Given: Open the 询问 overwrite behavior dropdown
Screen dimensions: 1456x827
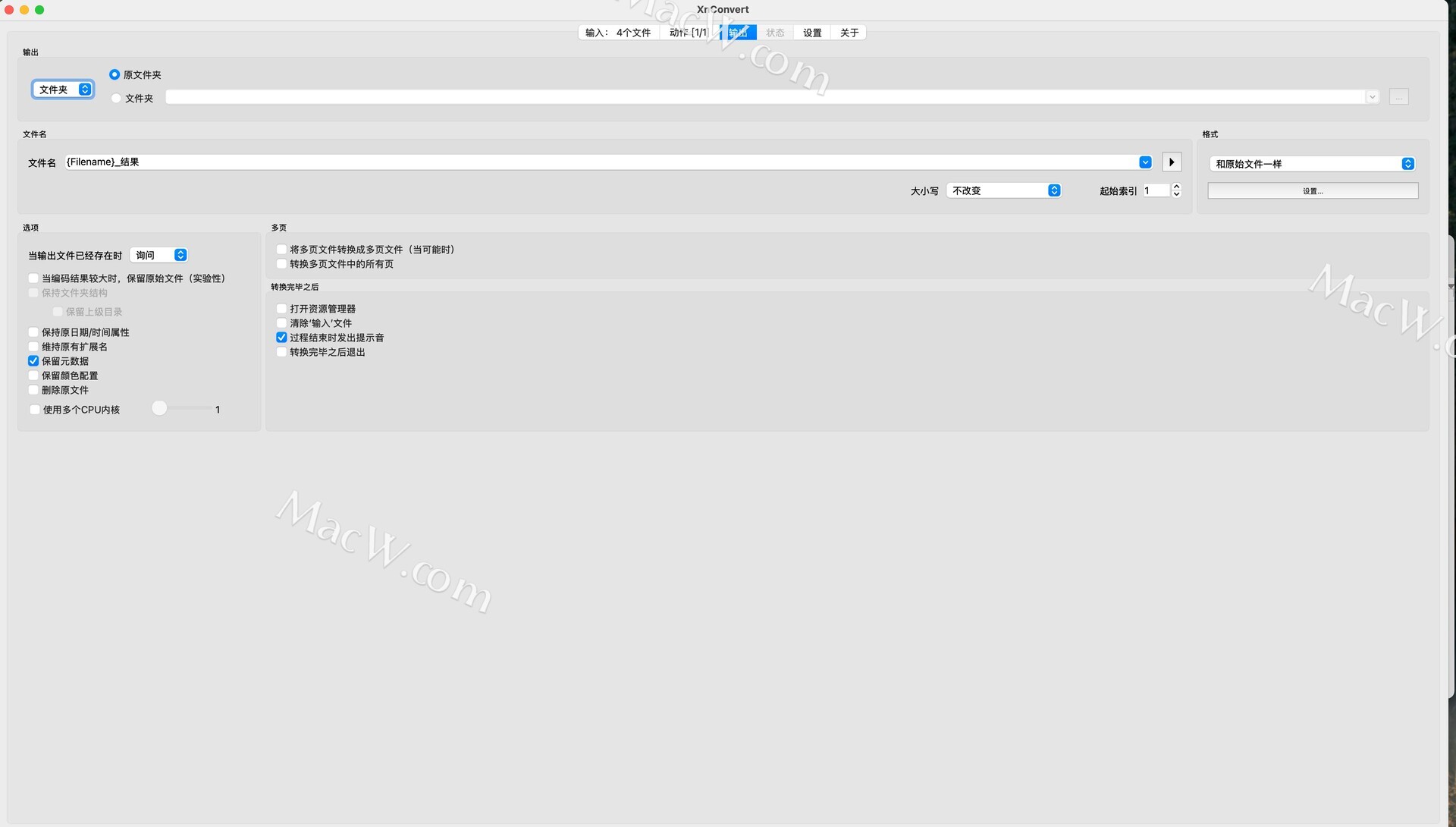Looking at the screenshot, I should [x=159, y=255].
